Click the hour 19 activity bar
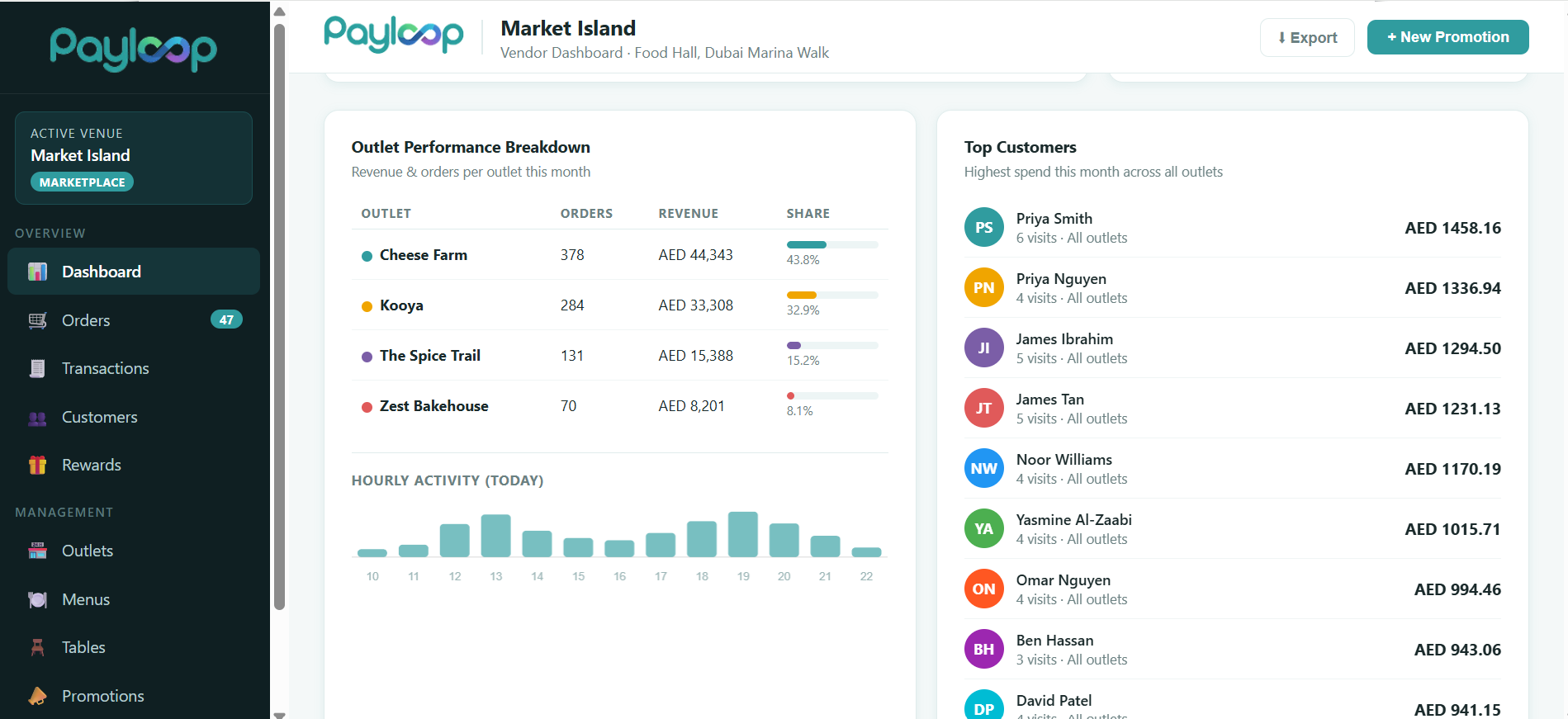This screenshot has width=1568, height=719. [743, 534]
